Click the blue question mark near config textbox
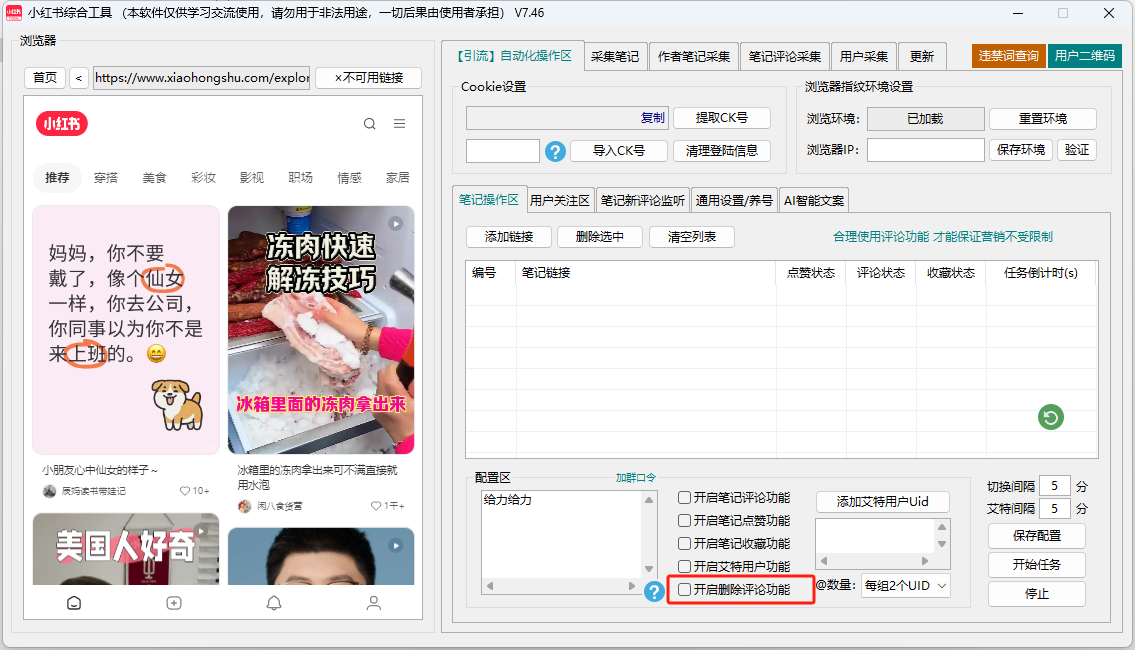 (x=654, y=591)
